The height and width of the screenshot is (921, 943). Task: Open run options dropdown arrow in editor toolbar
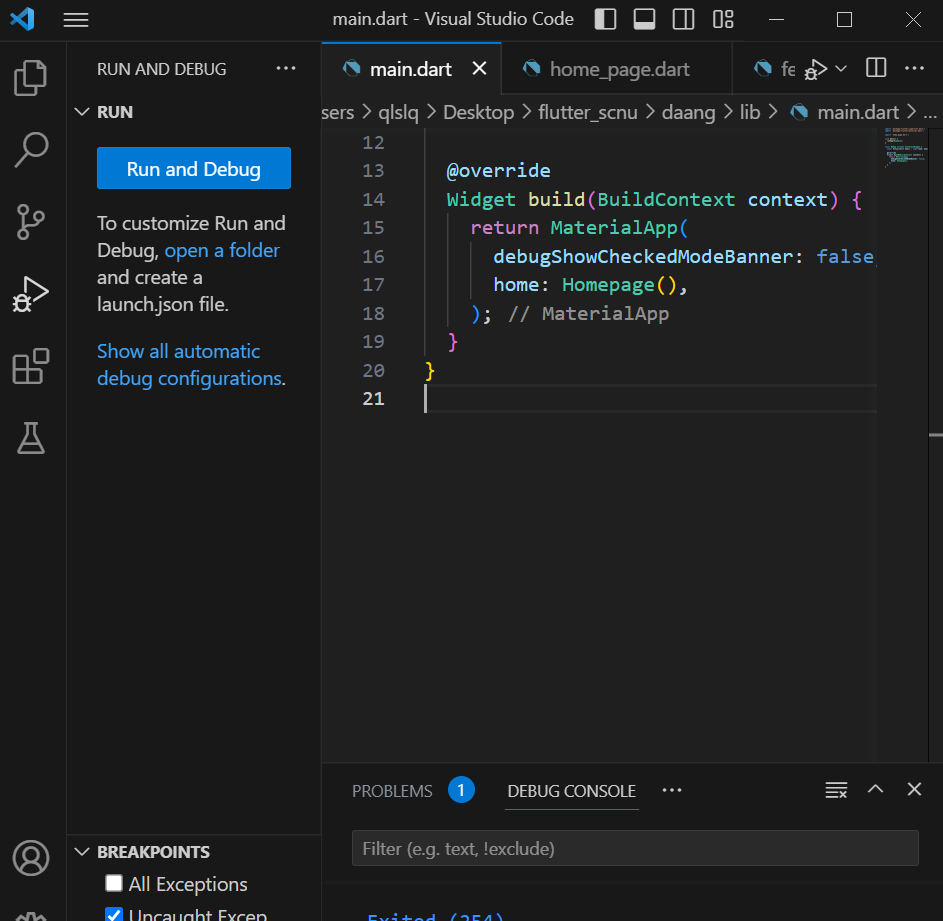(x=841, y=69)
